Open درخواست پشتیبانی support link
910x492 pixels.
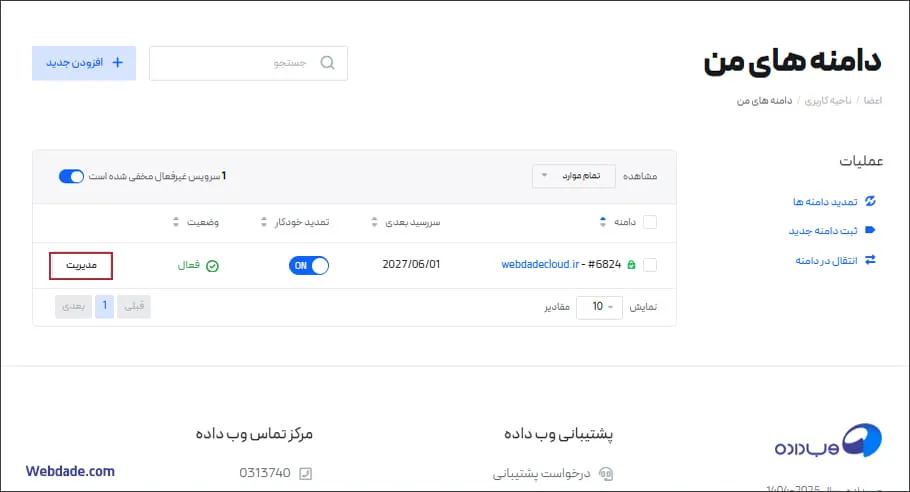click(x=541, y=474)
